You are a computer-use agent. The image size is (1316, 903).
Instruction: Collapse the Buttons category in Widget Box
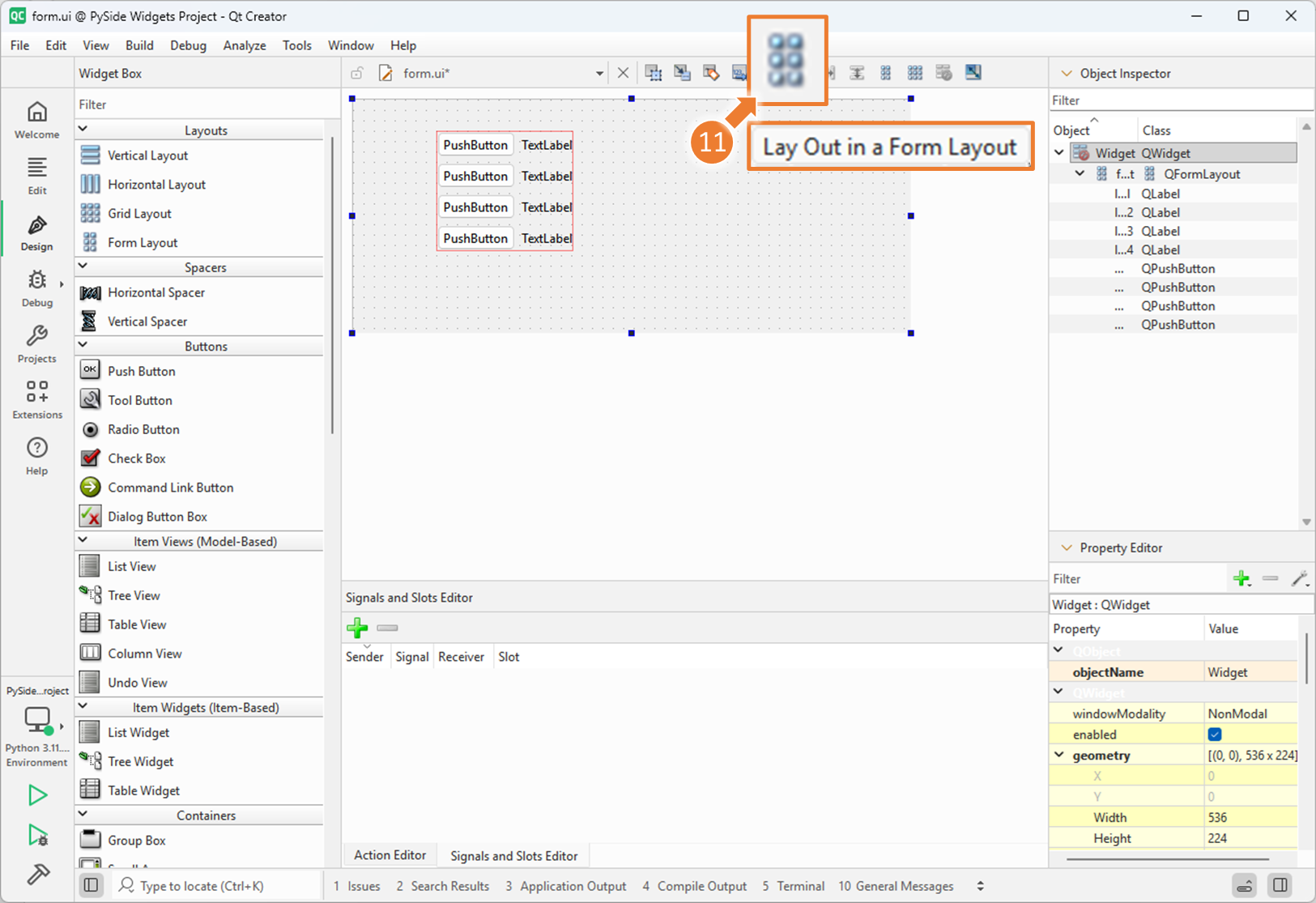[x=83, y=345]
